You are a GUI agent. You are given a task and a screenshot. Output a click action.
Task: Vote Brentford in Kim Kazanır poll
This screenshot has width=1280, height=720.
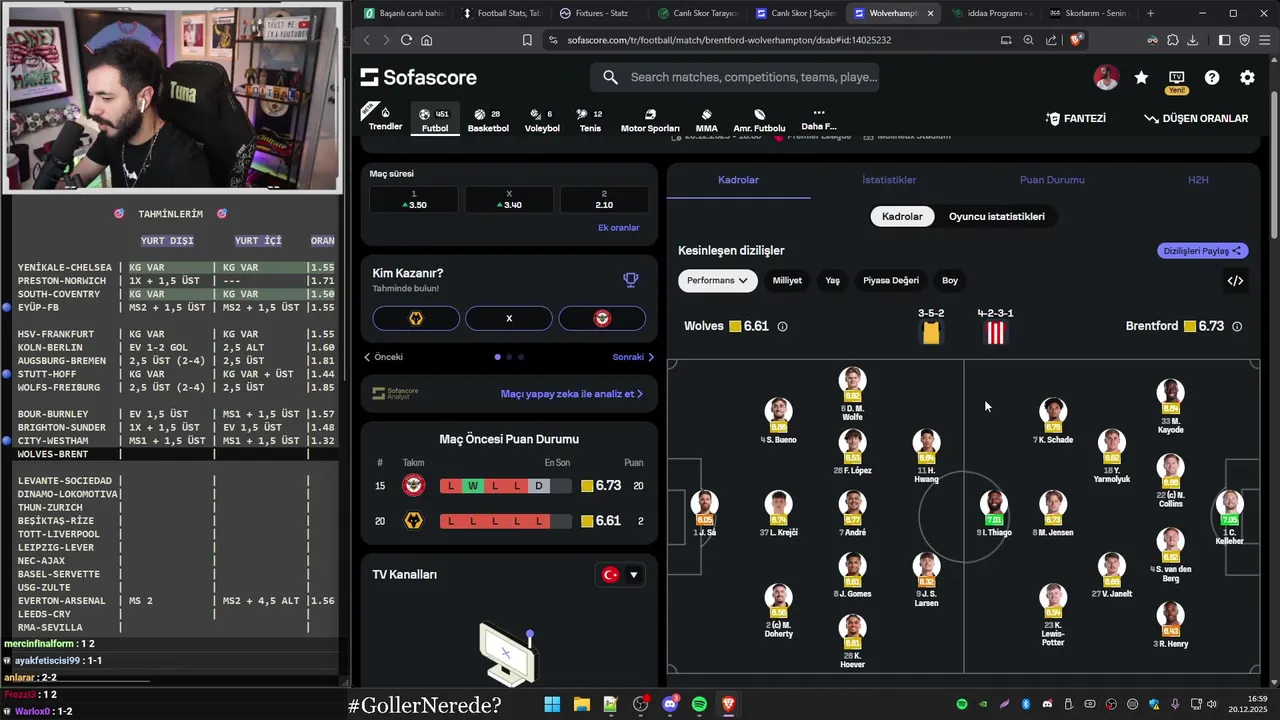click(602, 318)
